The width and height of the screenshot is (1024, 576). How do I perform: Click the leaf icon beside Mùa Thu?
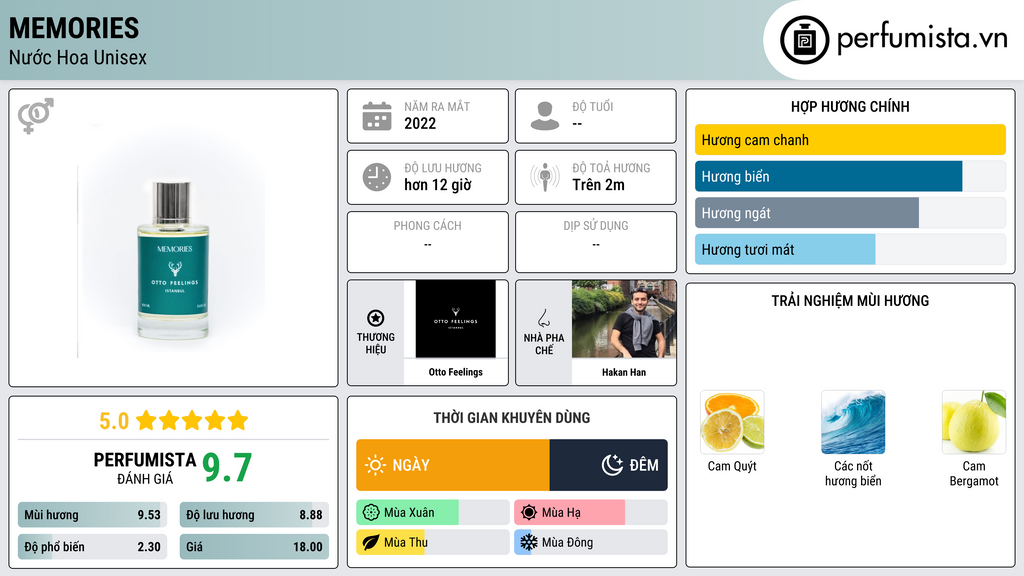pyautogui.click(x=371, y=543)
